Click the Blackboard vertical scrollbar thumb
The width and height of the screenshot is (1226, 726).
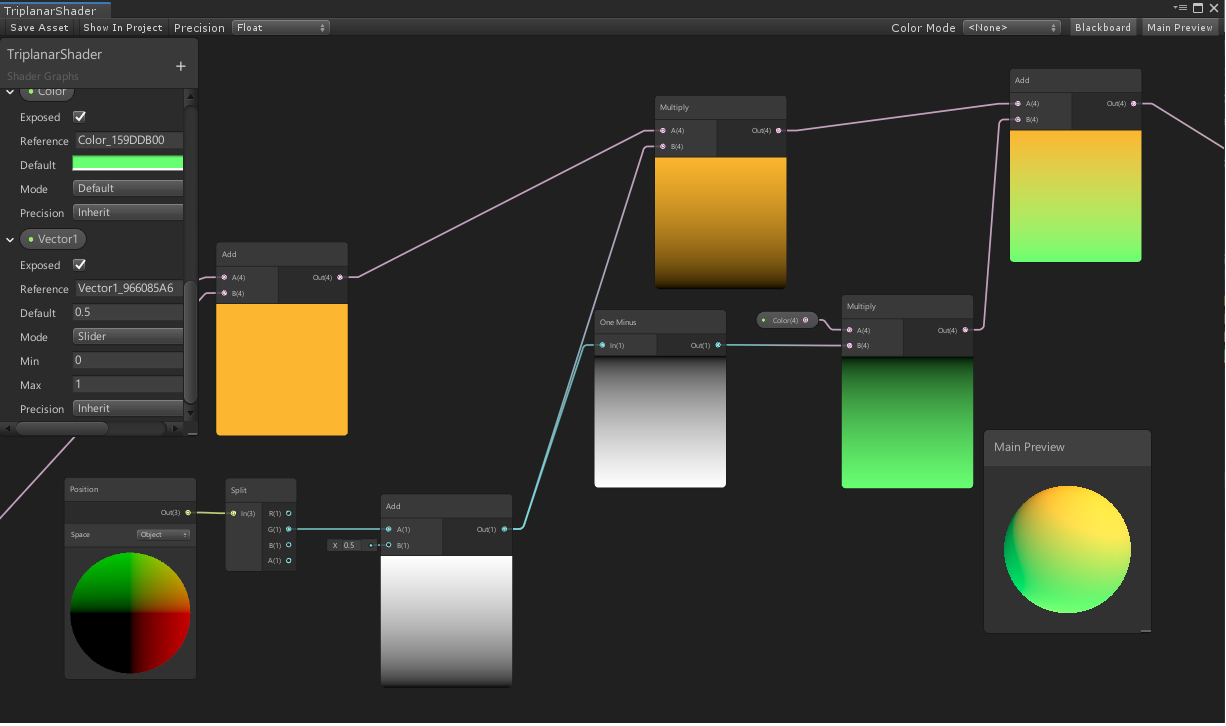click(191, 341)
